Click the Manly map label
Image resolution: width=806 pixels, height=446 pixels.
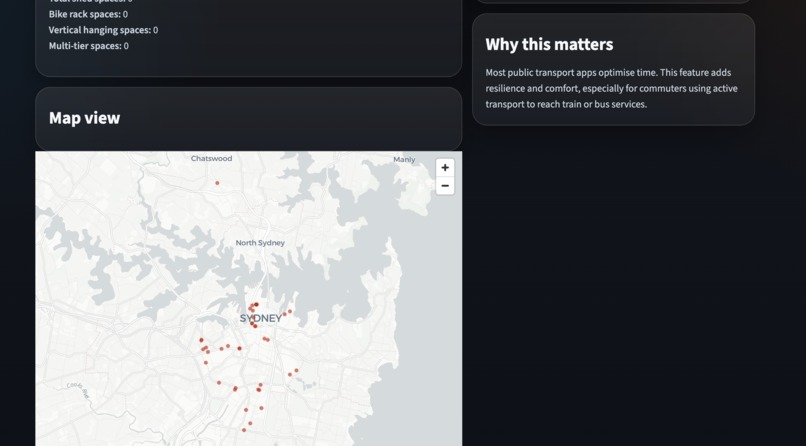click(404, 159)
